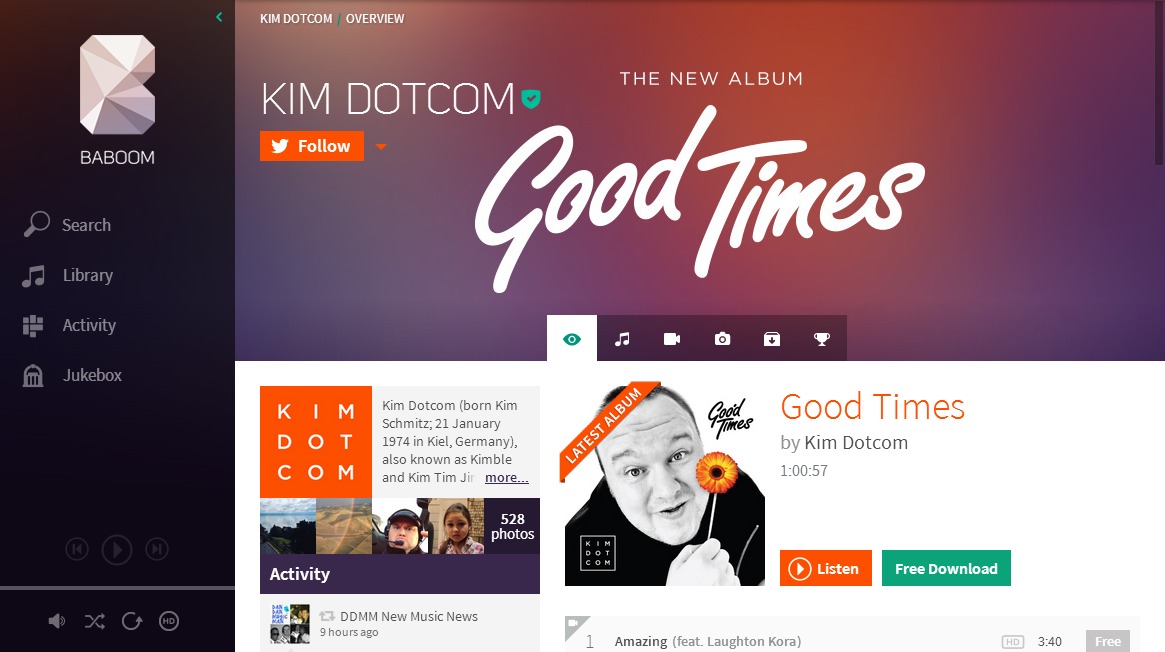This screenshot has width=1165, height=652.
Task: Collapse the sidebar with green chevron
Action: pyautogui.click(x=219, y=16)
